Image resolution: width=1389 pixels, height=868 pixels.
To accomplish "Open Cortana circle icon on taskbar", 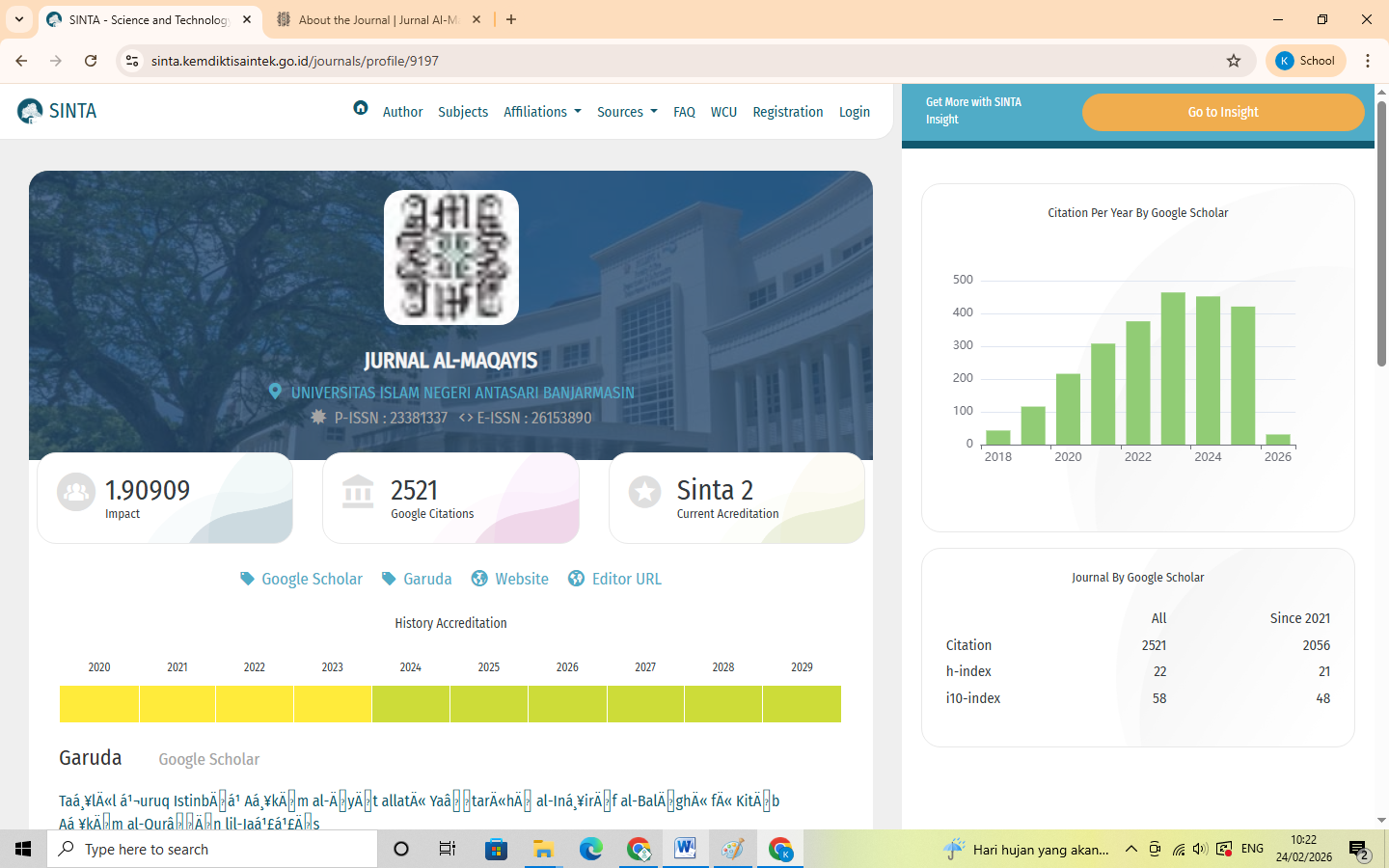I will (401, 849).
